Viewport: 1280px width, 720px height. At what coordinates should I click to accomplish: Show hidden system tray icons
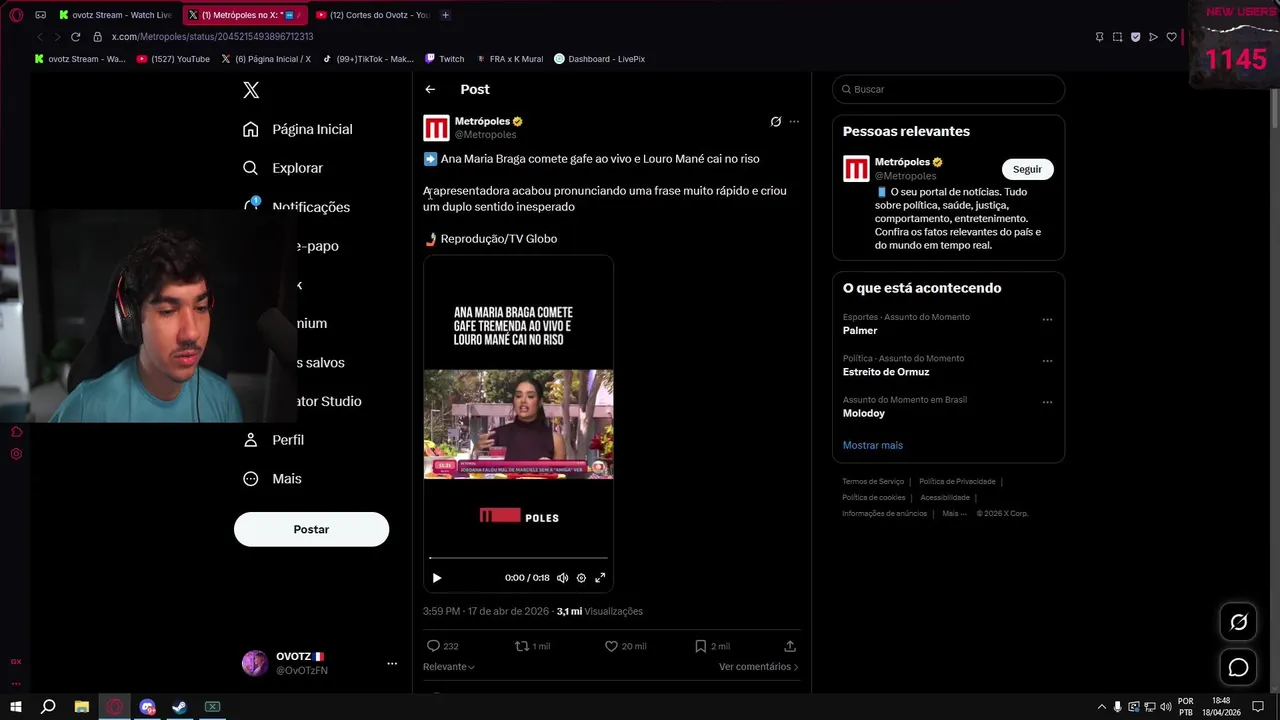click(1102, 707)
